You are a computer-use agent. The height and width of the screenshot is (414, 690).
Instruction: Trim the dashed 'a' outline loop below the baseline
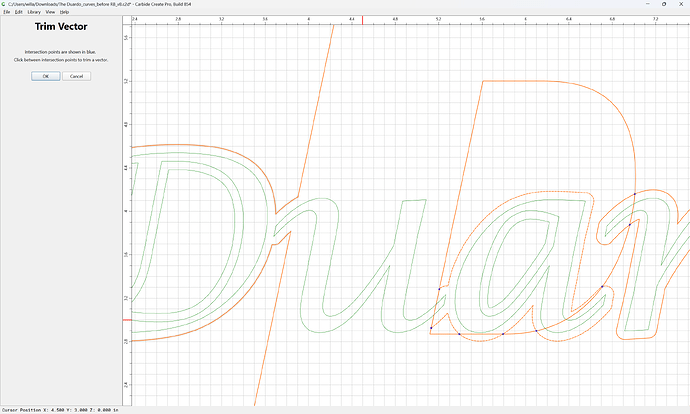(481, 341)
